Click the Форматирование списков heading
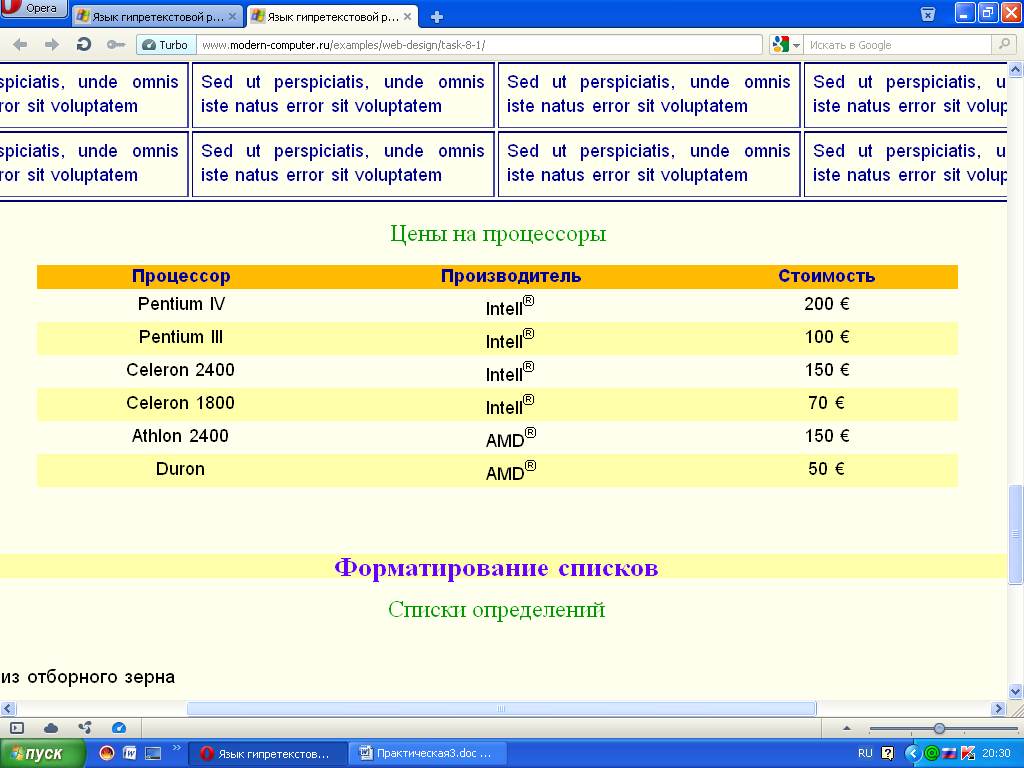The image size is (1024, 768). tap(496, 568)
